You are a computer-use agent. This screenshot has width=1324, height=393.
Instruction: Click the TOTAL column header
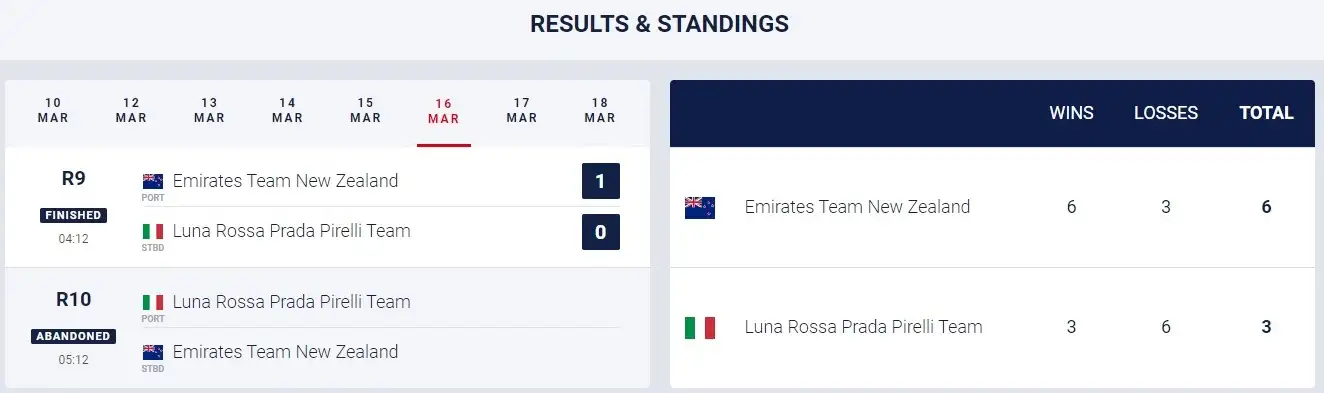coord(1267,113)
